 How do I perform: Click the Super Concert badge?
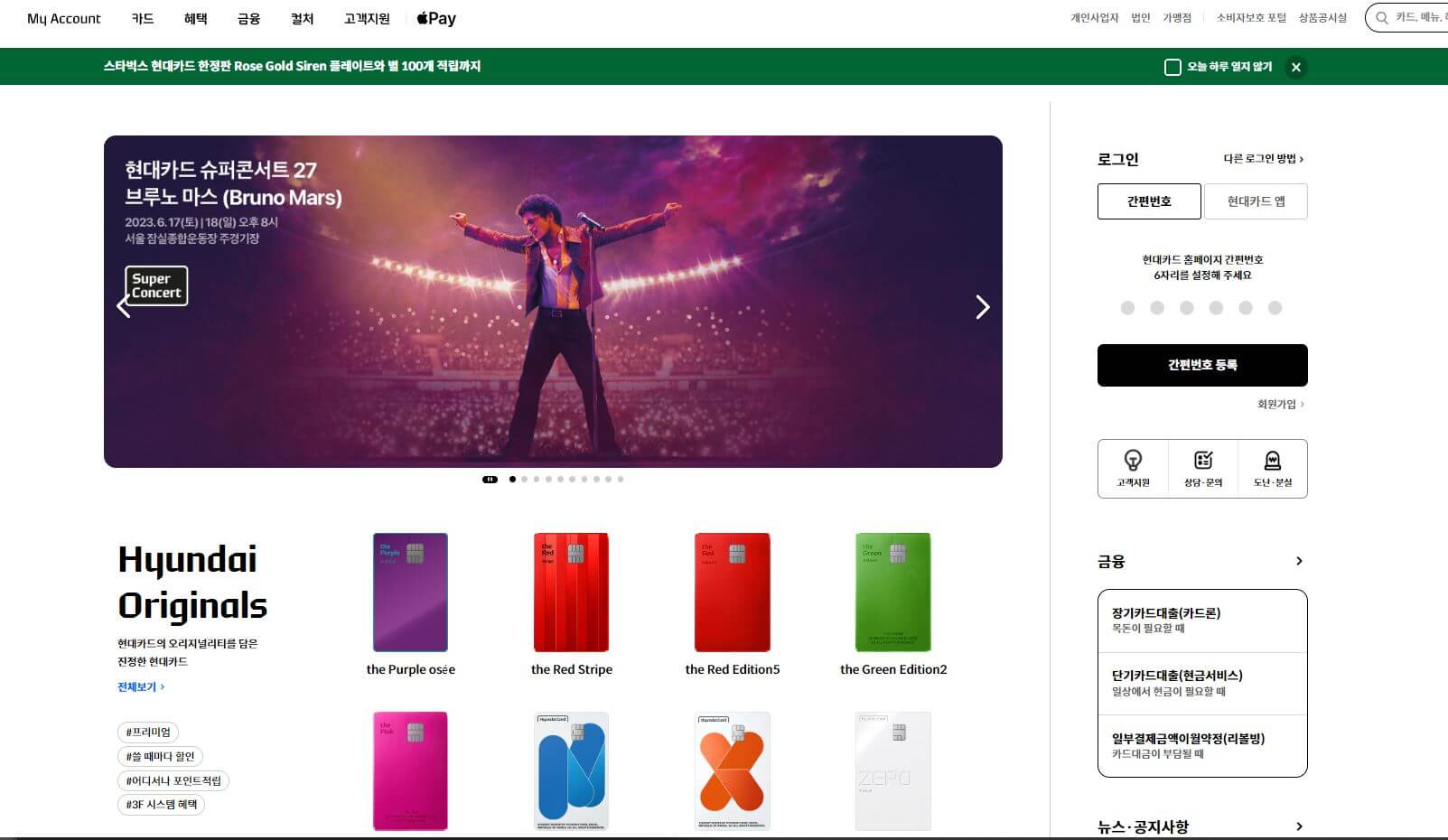point(156,285)
